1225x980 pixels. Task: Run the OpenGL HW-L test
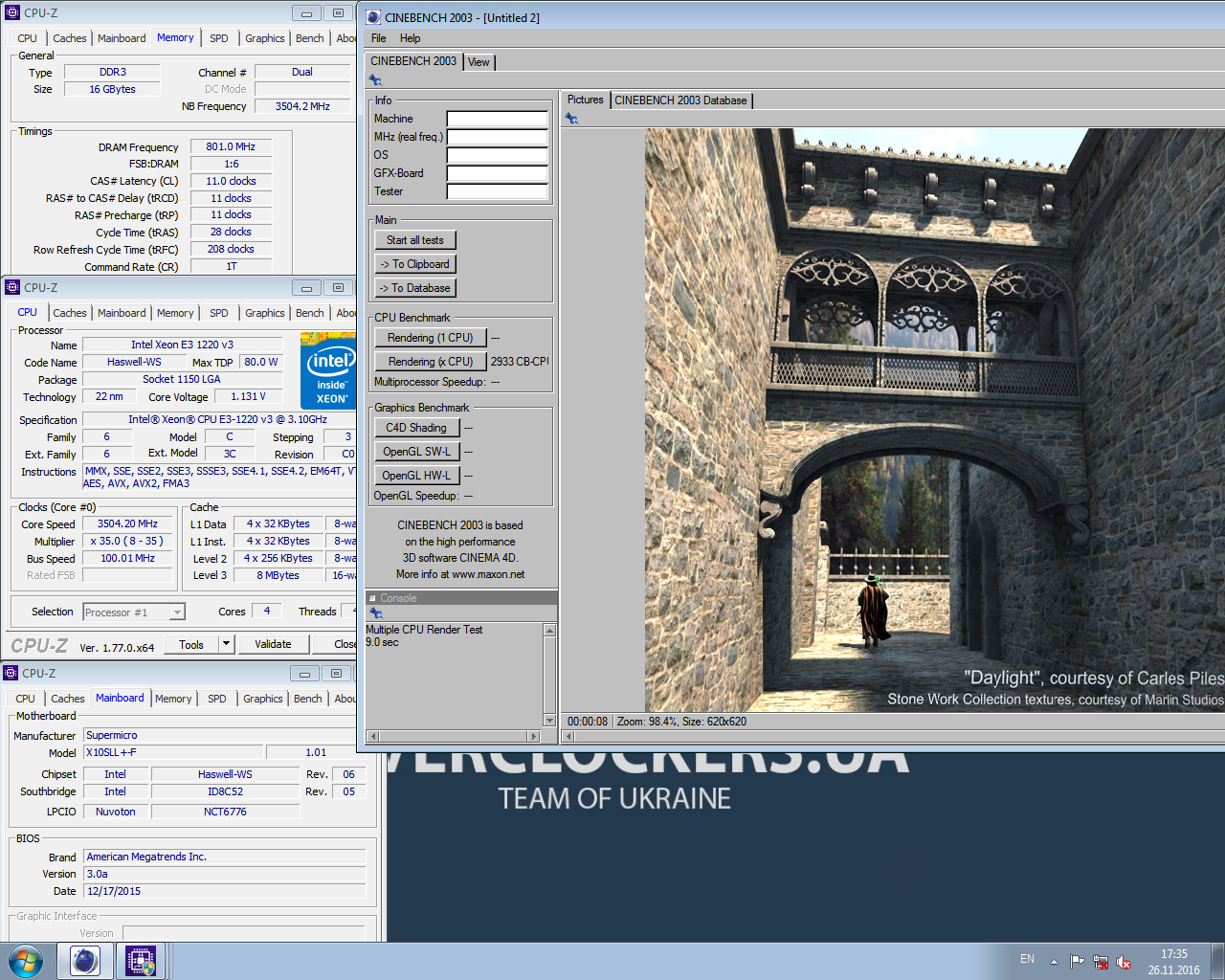coord(417,476)
